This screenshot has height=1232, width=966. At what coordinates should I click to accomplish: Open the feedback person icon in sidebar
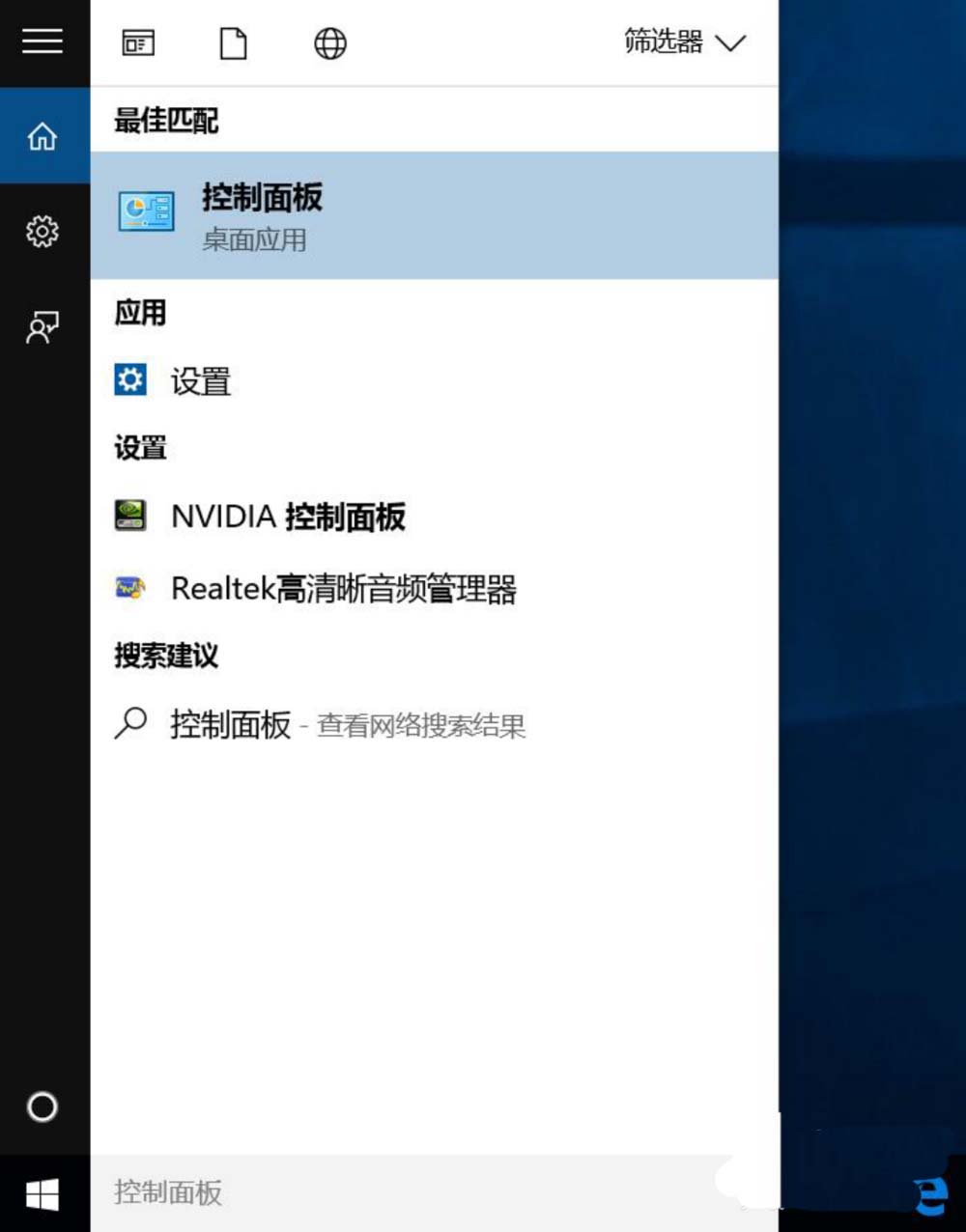click(43, 327)
